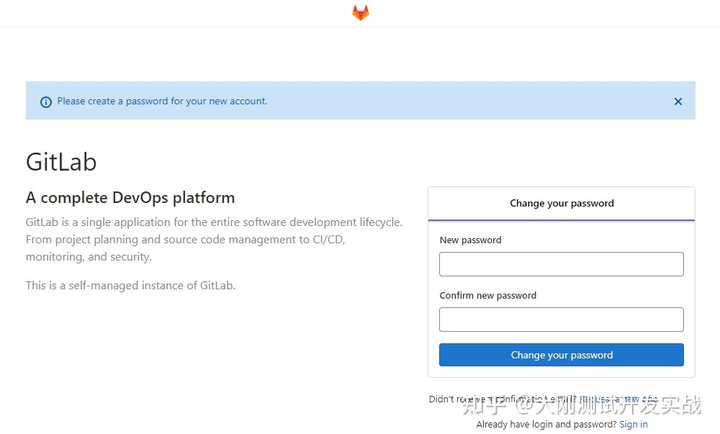Image resolution: width=720 pixels, height=434 pixels.
Task: Focus the New password field
Action: coord(561,264)
